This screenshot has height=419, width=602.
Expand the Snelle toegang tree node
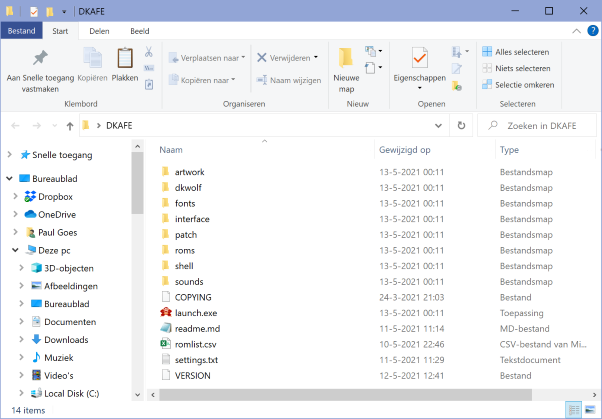click(x=10, y=155)
